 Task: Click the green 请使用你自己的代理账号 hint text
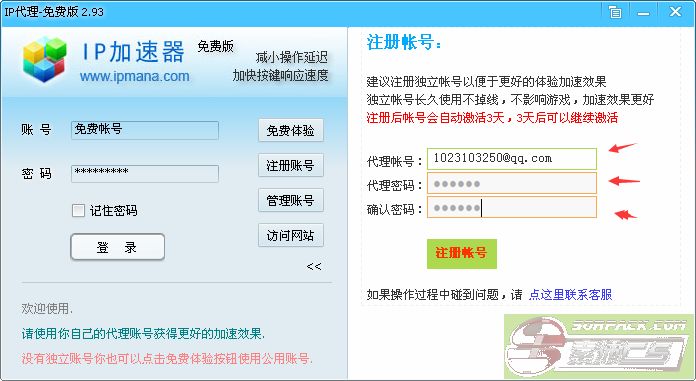[x=143, y=333]
